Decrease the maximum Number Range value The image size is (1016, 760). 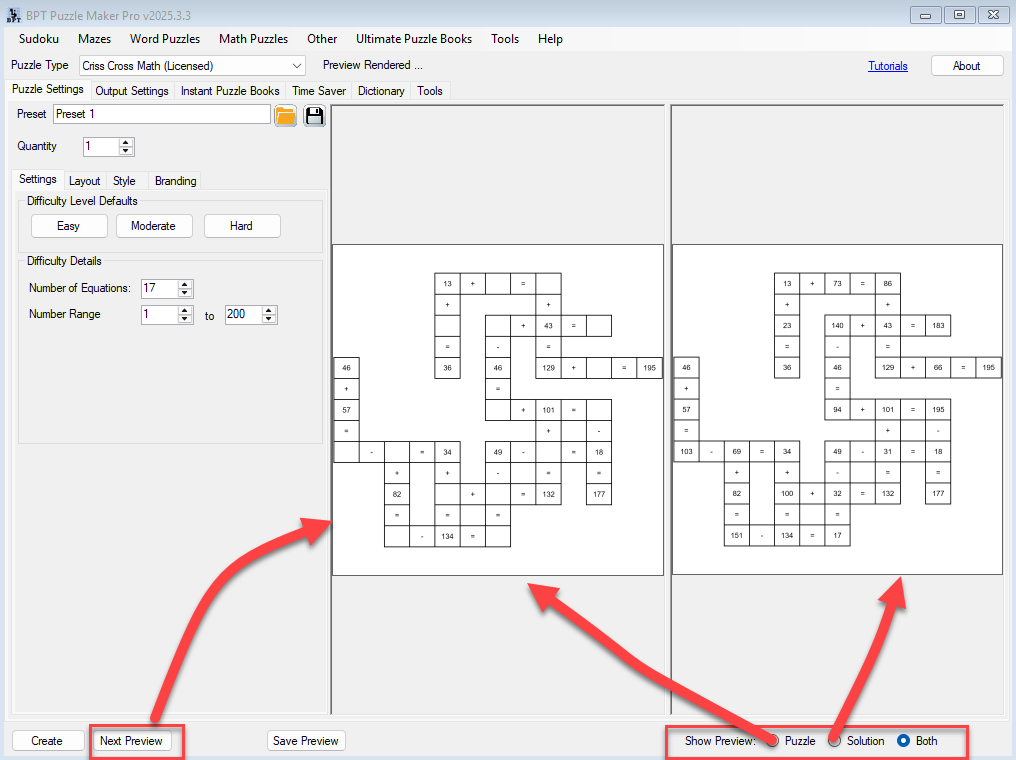point(269,320)
